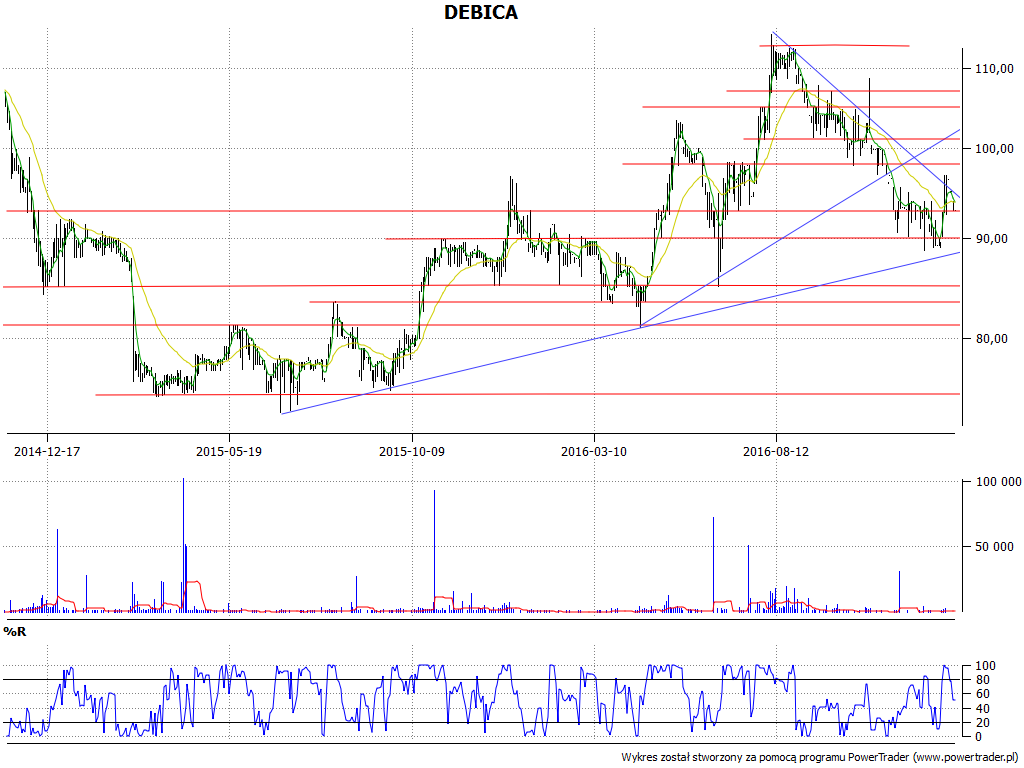The image size is (1024, 768).
Task: Click the 110,00 price axis label
Action: pyautogui.click(x=995, y=69)
